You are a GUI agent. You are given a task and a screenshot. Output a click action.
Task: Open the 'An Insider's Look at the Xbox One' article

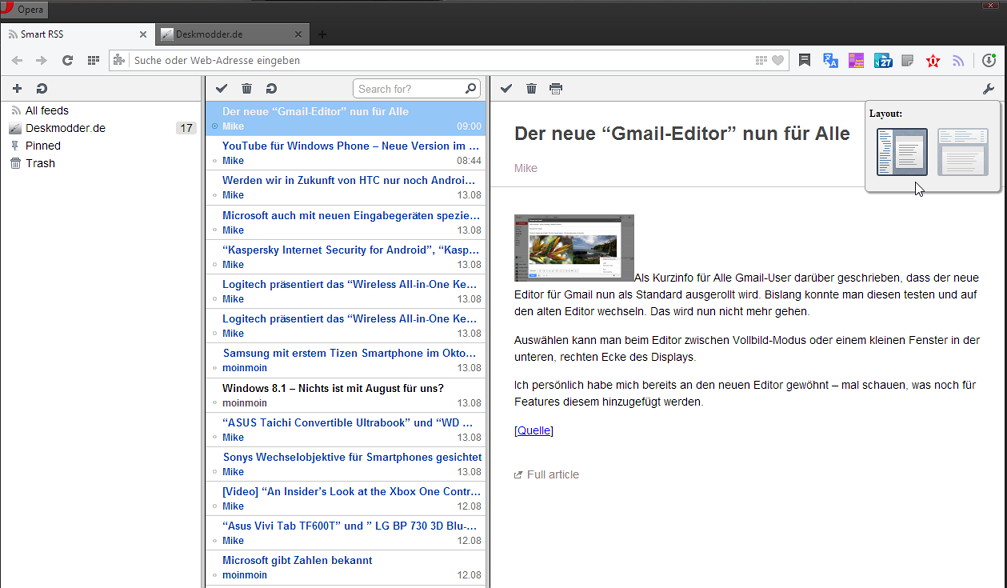346,498
